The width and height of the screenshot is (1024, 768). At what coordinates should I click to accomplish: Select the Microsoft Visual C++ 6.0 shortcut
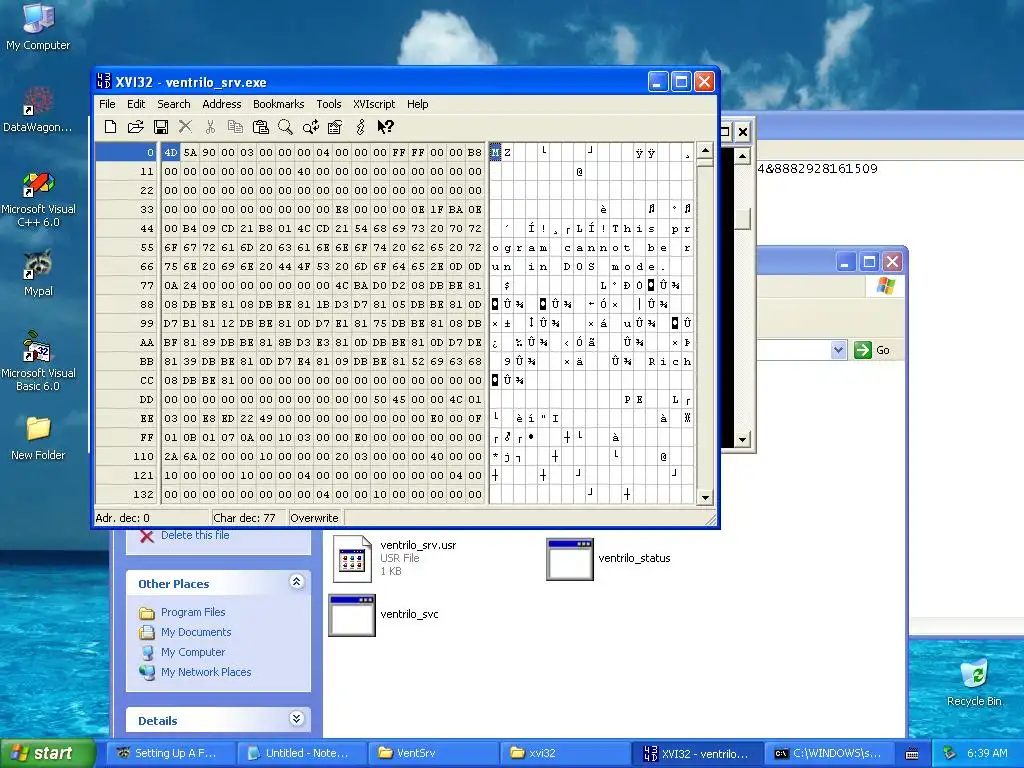coord(38,199)
